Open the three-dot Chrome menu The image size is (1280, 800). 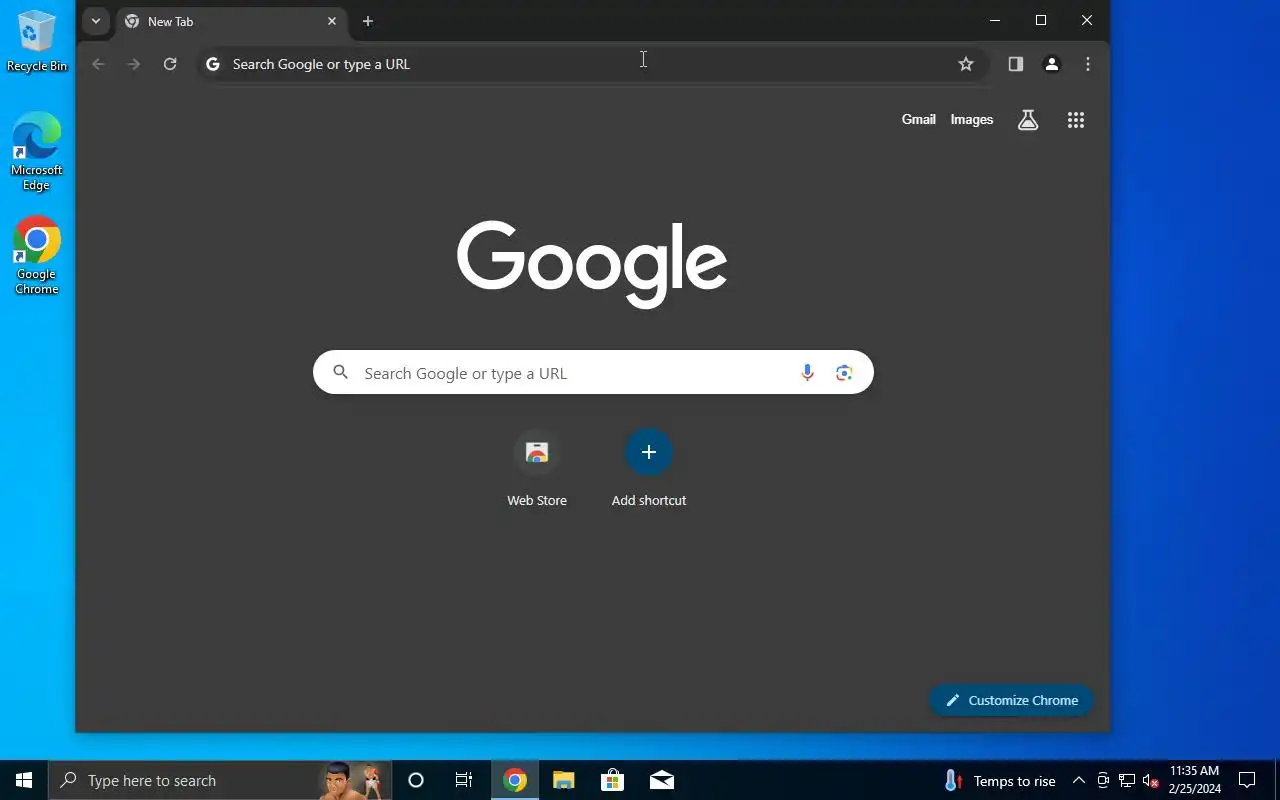point(1088,64)
